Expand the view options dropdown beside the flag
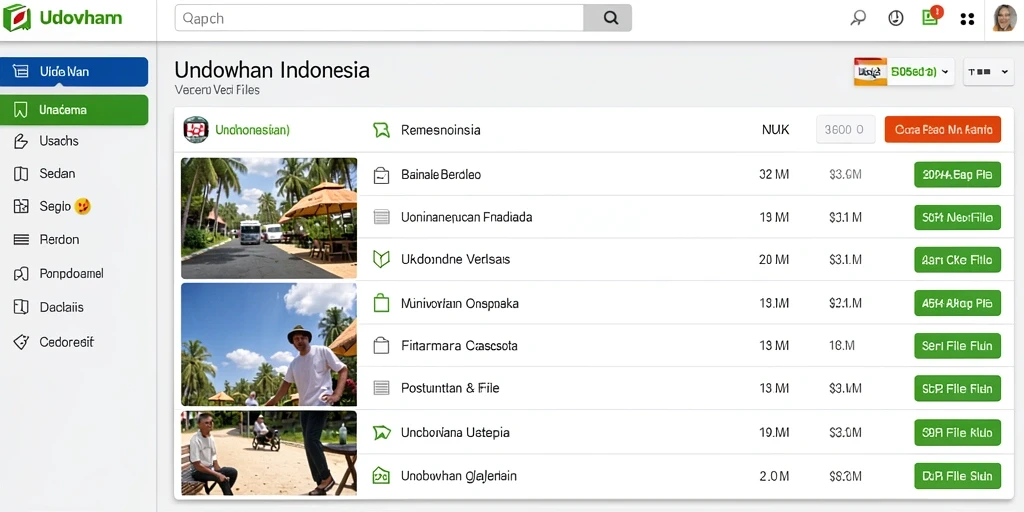Viewport: 1024px width, 512px height. coord(988,72)
